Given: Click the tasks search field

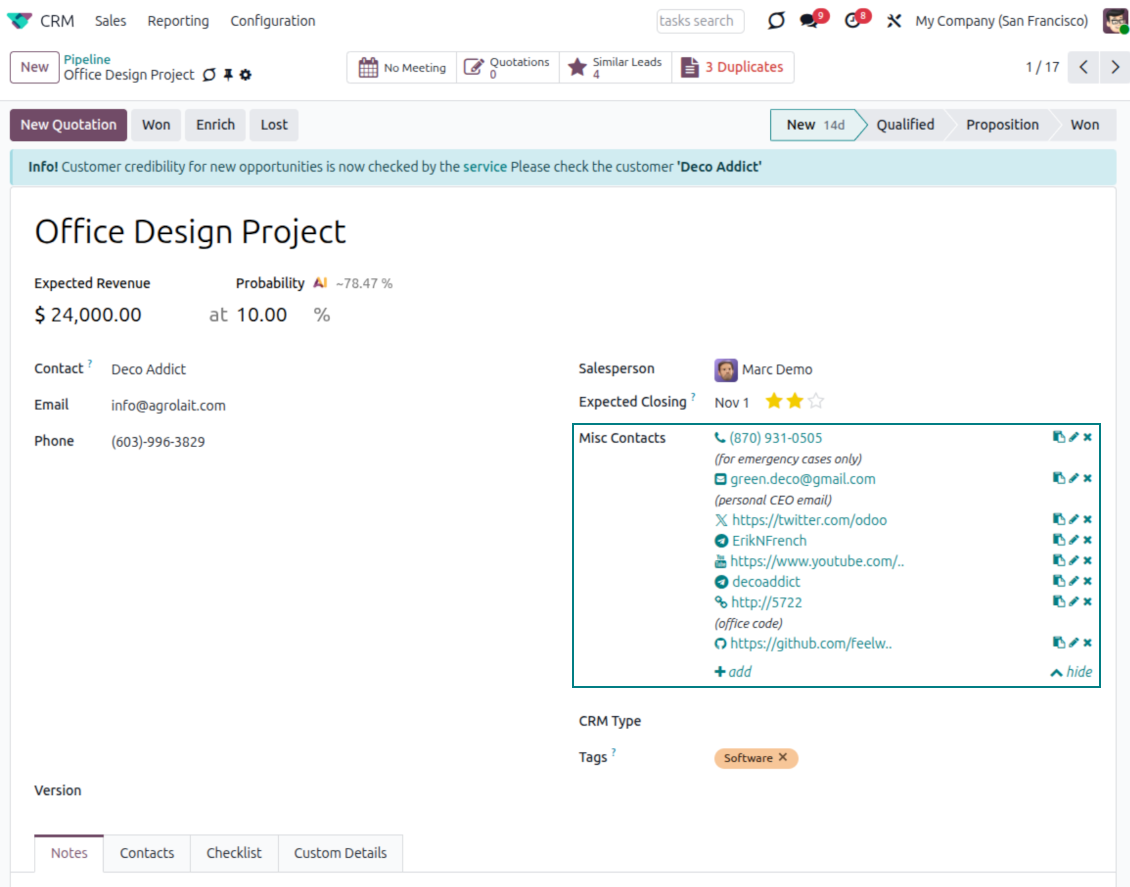Looking at the screenshot, I should coord(700,21).
